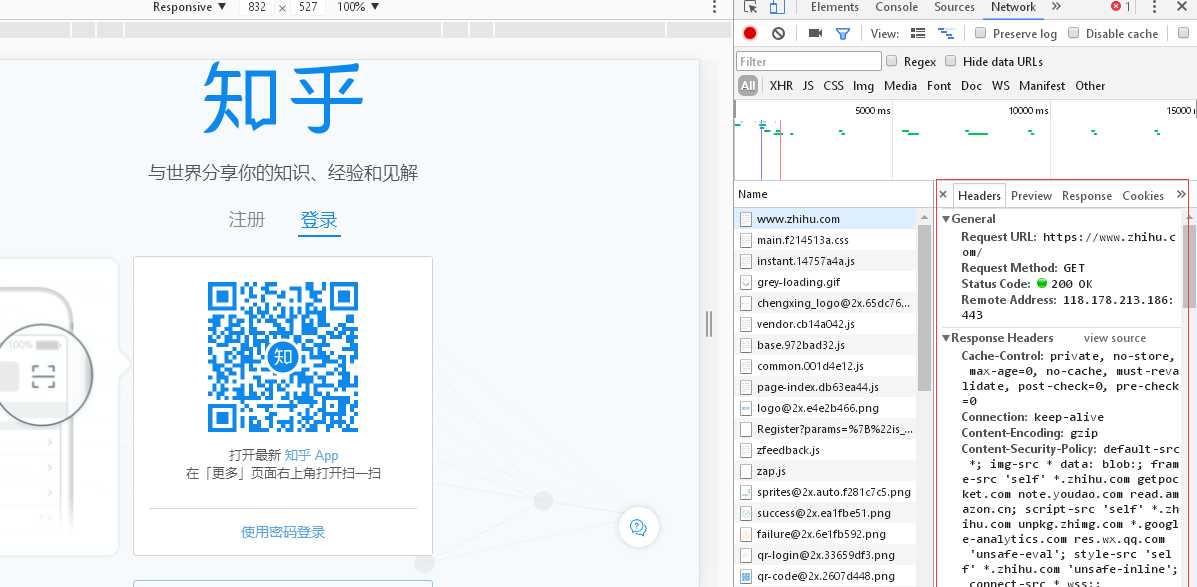Enable the Preserve log checkbox

[x=981, y=33]
